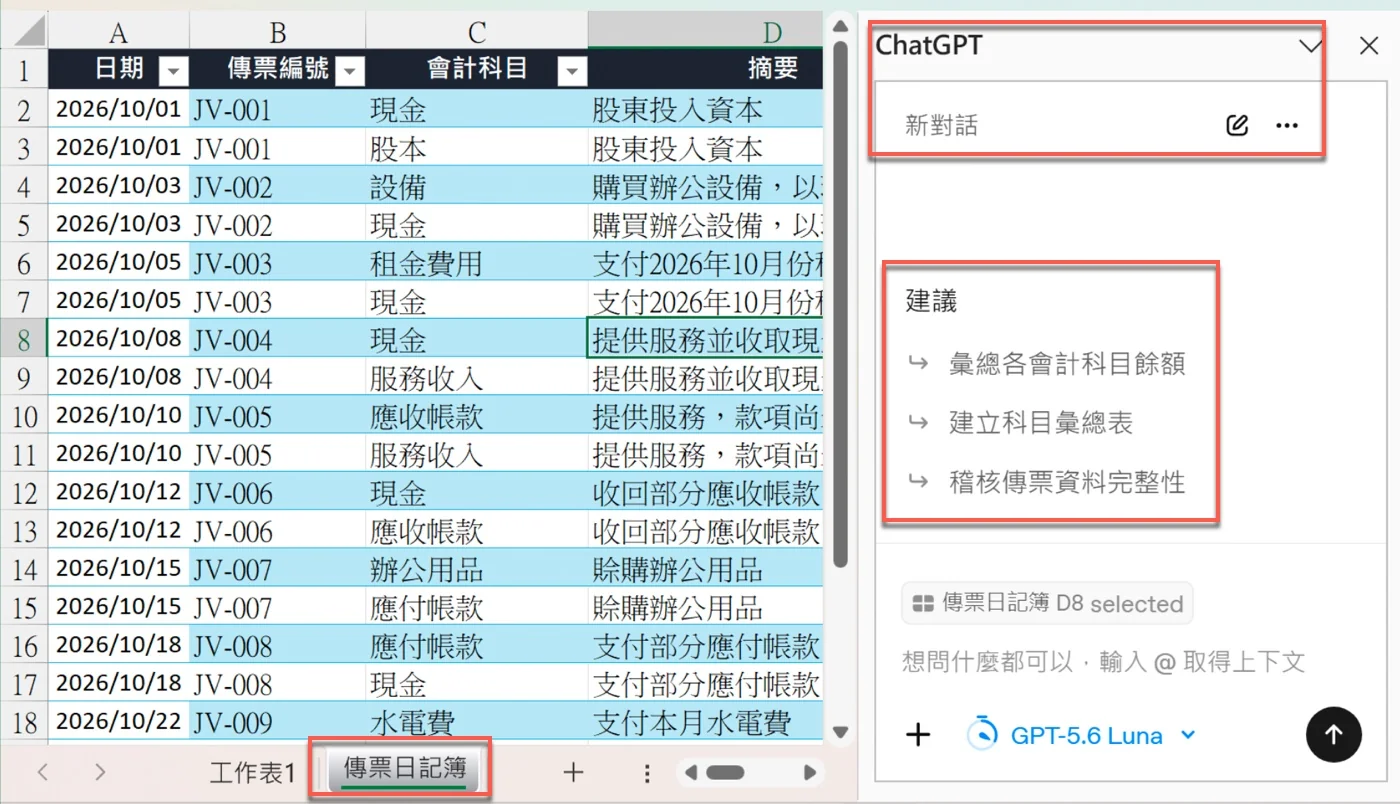This screenshot has width=1400, height=804.
Task: Close the ChatGPT side panel
Action: (x=1369, y=45)
